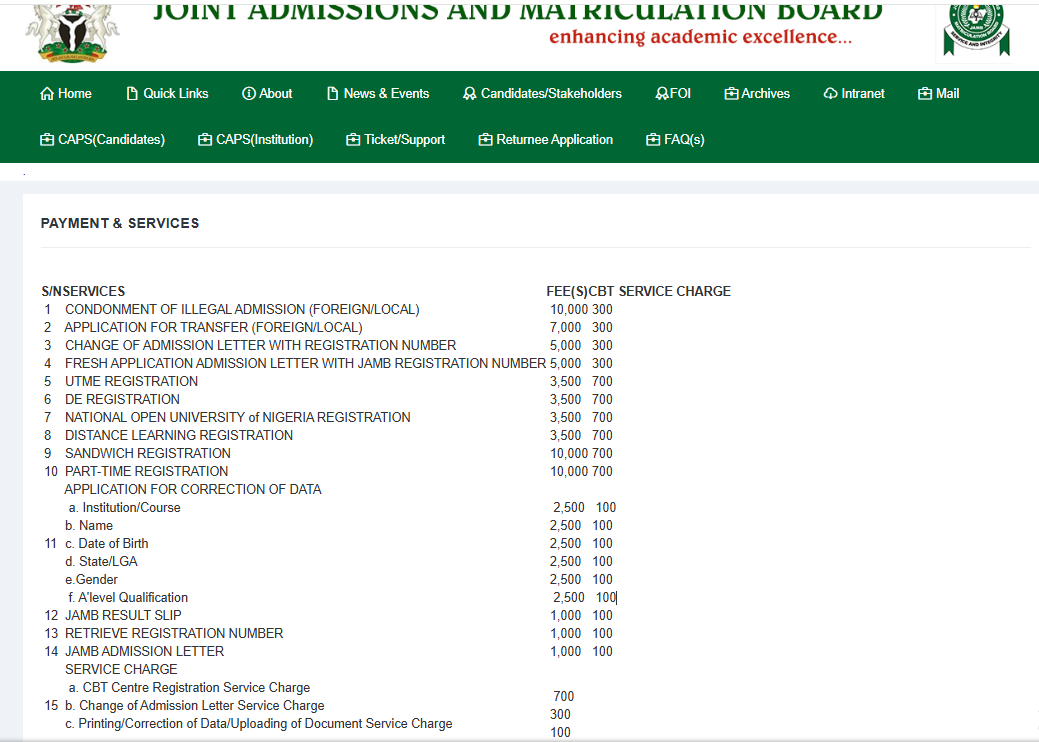Click the 'DE REGISTRATION' service text
Image resolution: width=1039 pixels, height=742 pixels.
click(x=123, y=399)
